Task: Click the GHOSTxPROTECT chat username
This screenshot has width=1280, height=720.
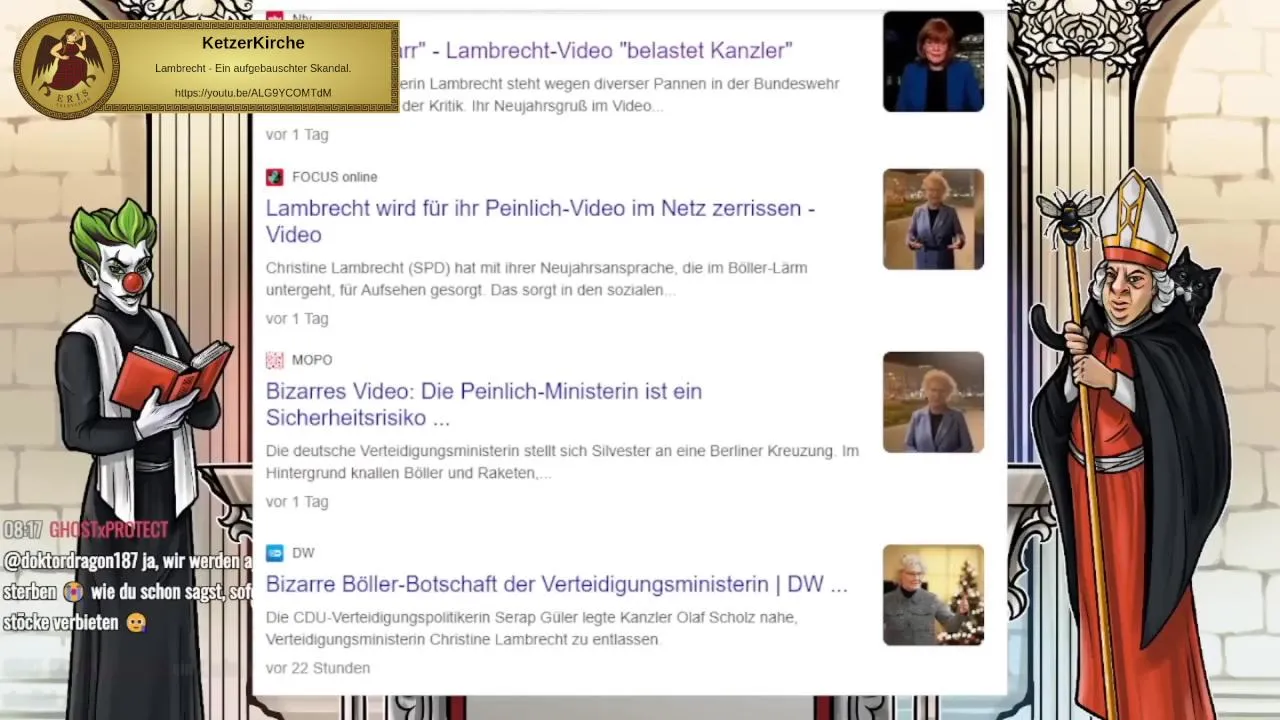Action: (109, 530)
